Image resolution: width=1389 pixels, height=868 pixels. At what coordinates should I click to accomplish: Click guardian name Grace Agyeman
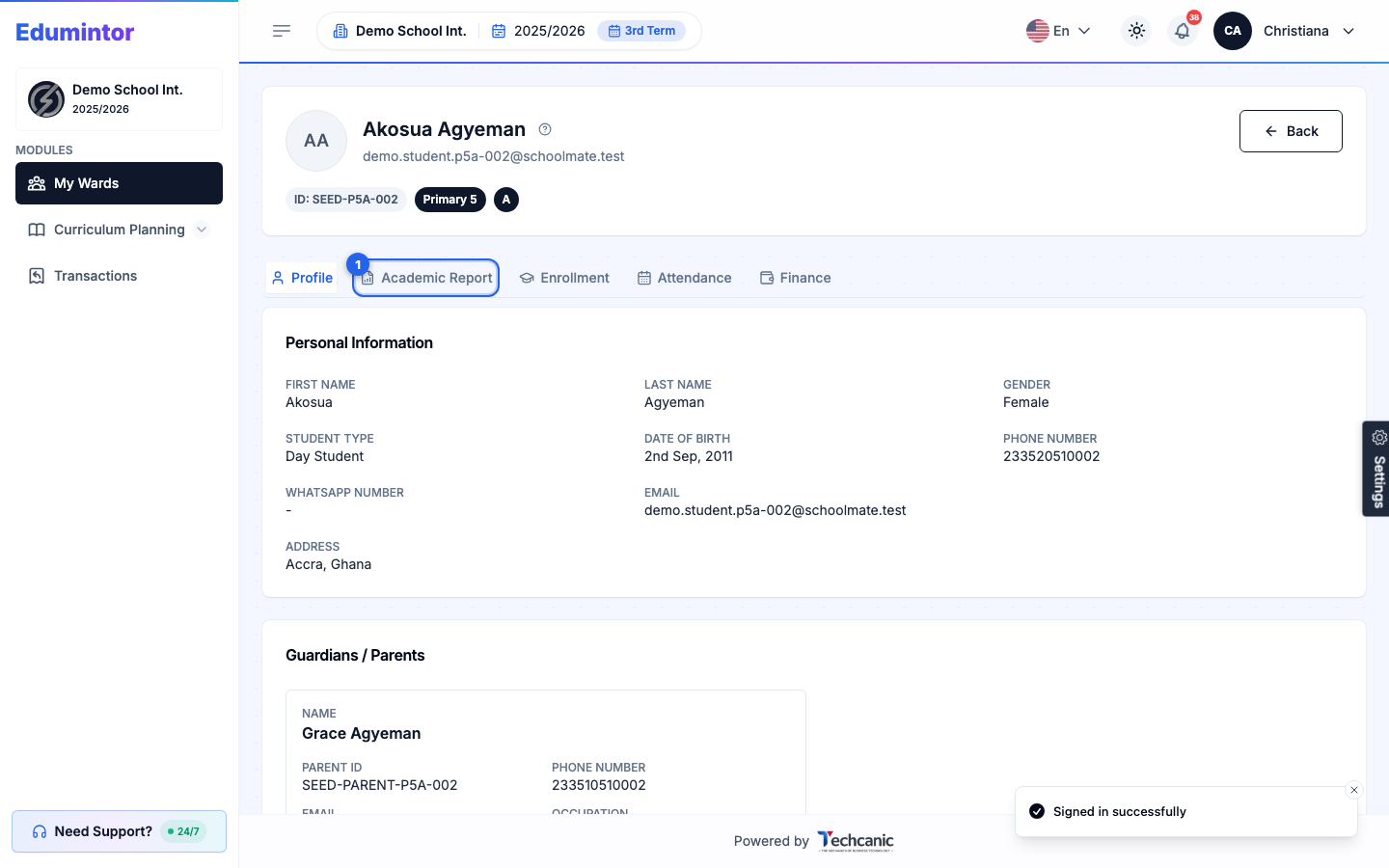tap(362, 733)
